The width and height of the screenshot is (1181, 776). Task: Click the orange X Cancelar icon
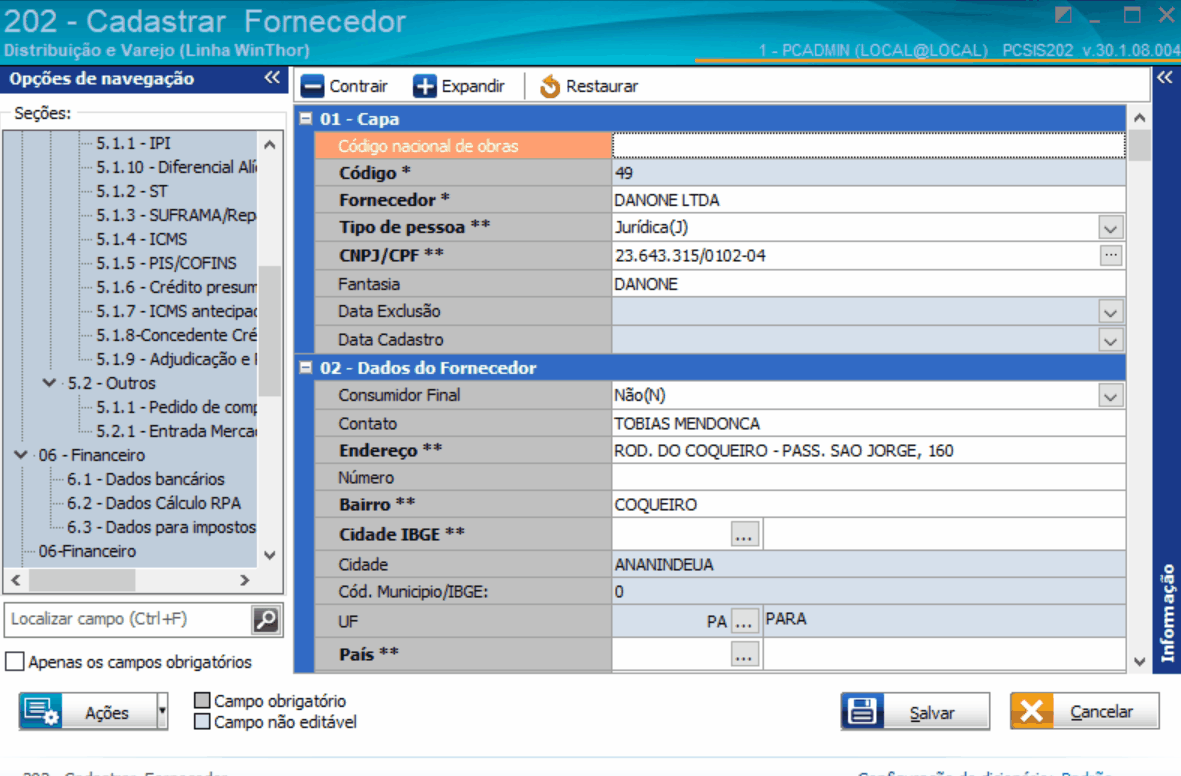click(1032, 711)
